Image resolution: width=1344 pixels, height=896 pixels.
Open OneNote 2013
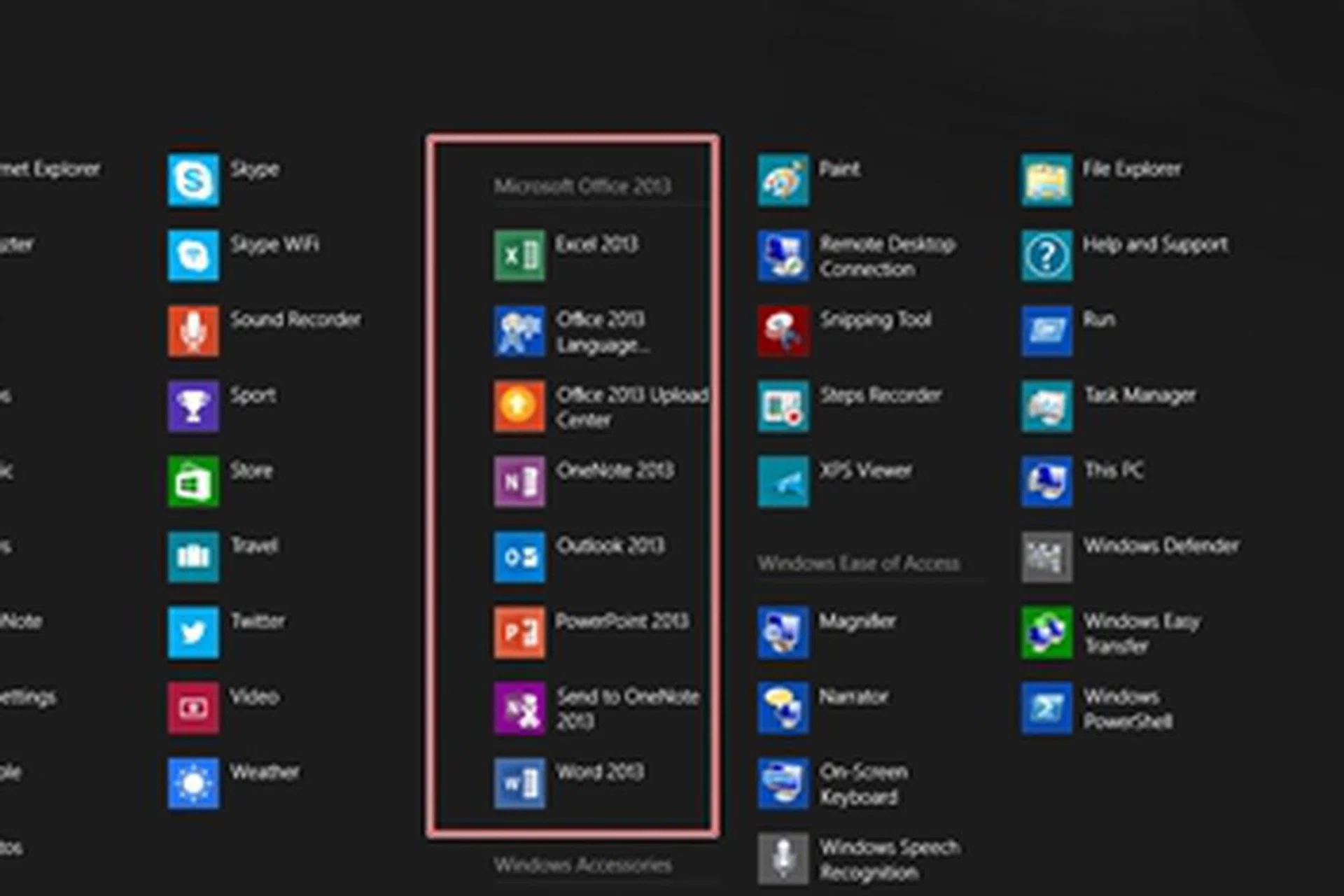click(616, 470)
